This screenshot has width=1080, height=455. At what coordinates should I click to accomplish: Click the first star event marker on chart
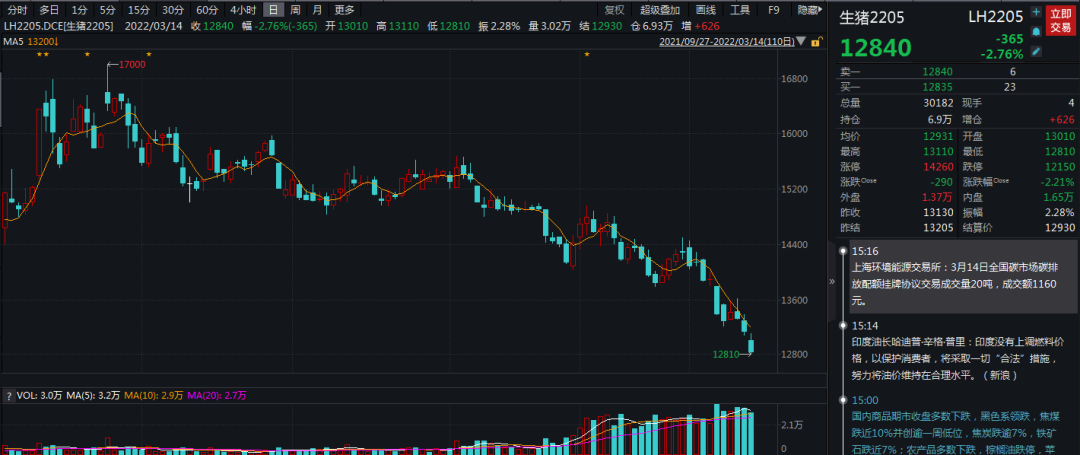pyautogui.click(x=39, y=54)
